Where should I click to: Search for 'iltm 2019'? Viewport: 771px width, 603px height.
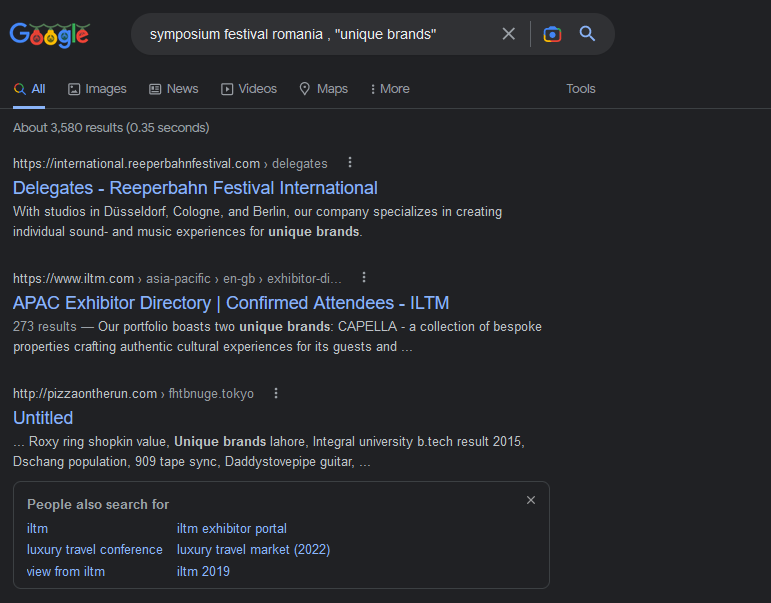coord(203,572)
